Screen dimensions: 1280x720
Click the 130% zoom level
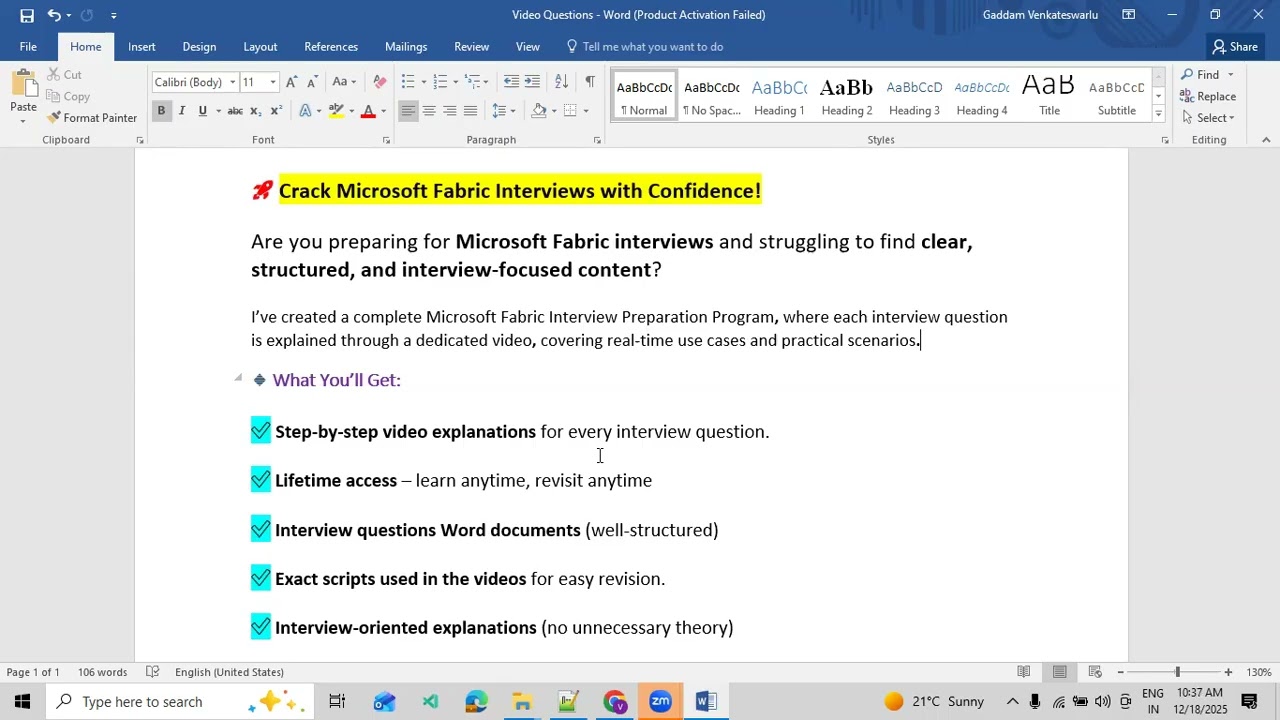[1259, 672]
